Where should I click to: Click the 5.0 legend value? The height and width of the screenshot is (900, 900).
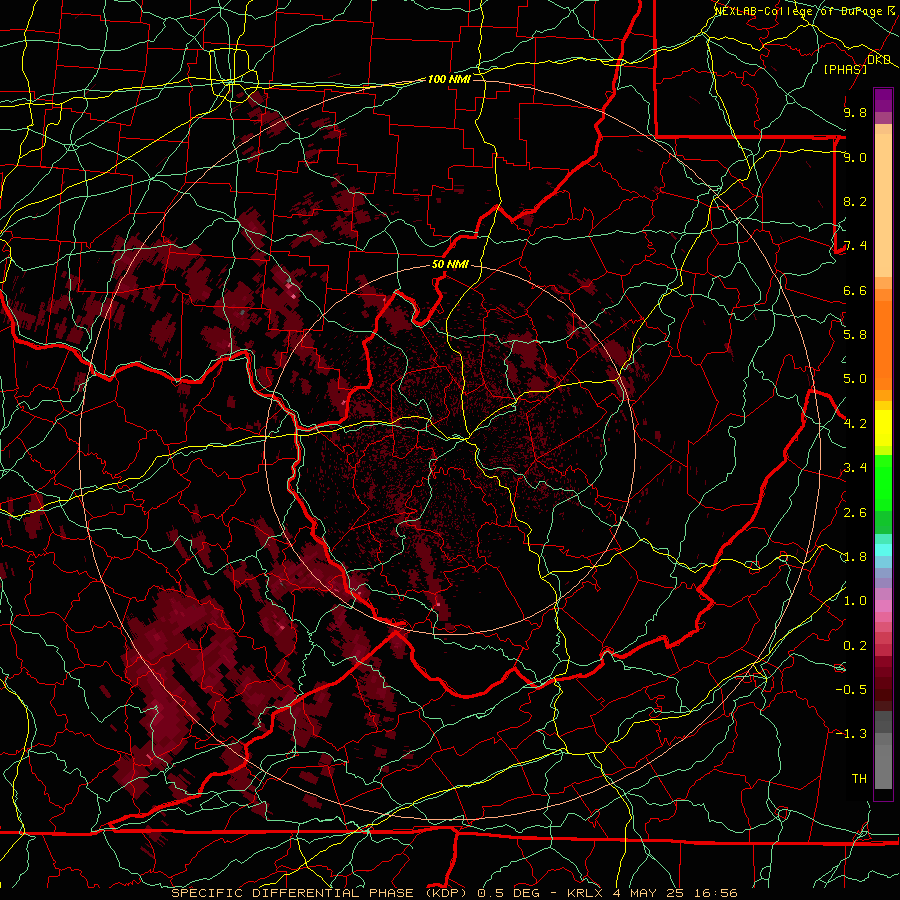[855, 379]
